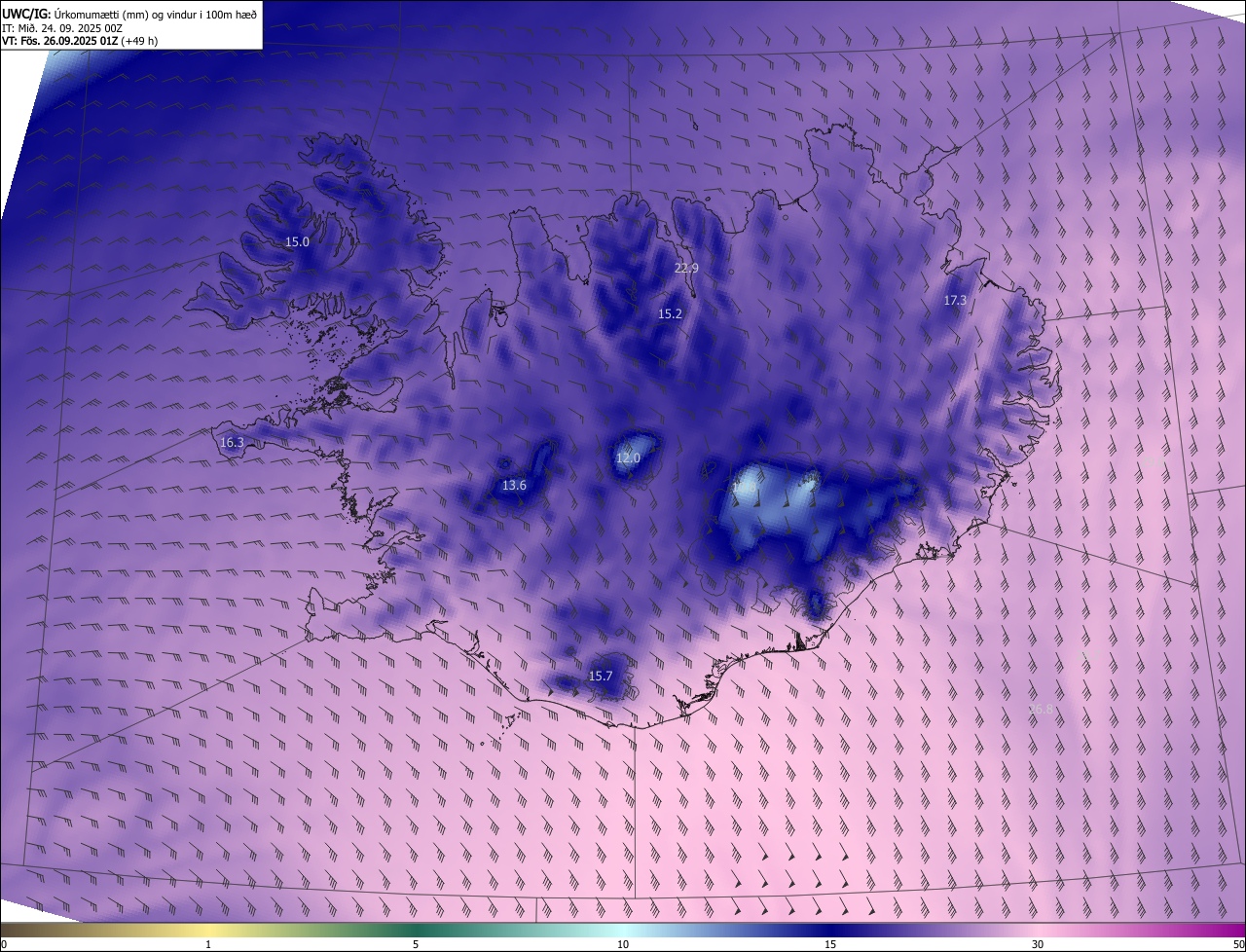Select the 1 tick label on the color scale
This screenshot has width=1246, height=952.
coord(208,944)
